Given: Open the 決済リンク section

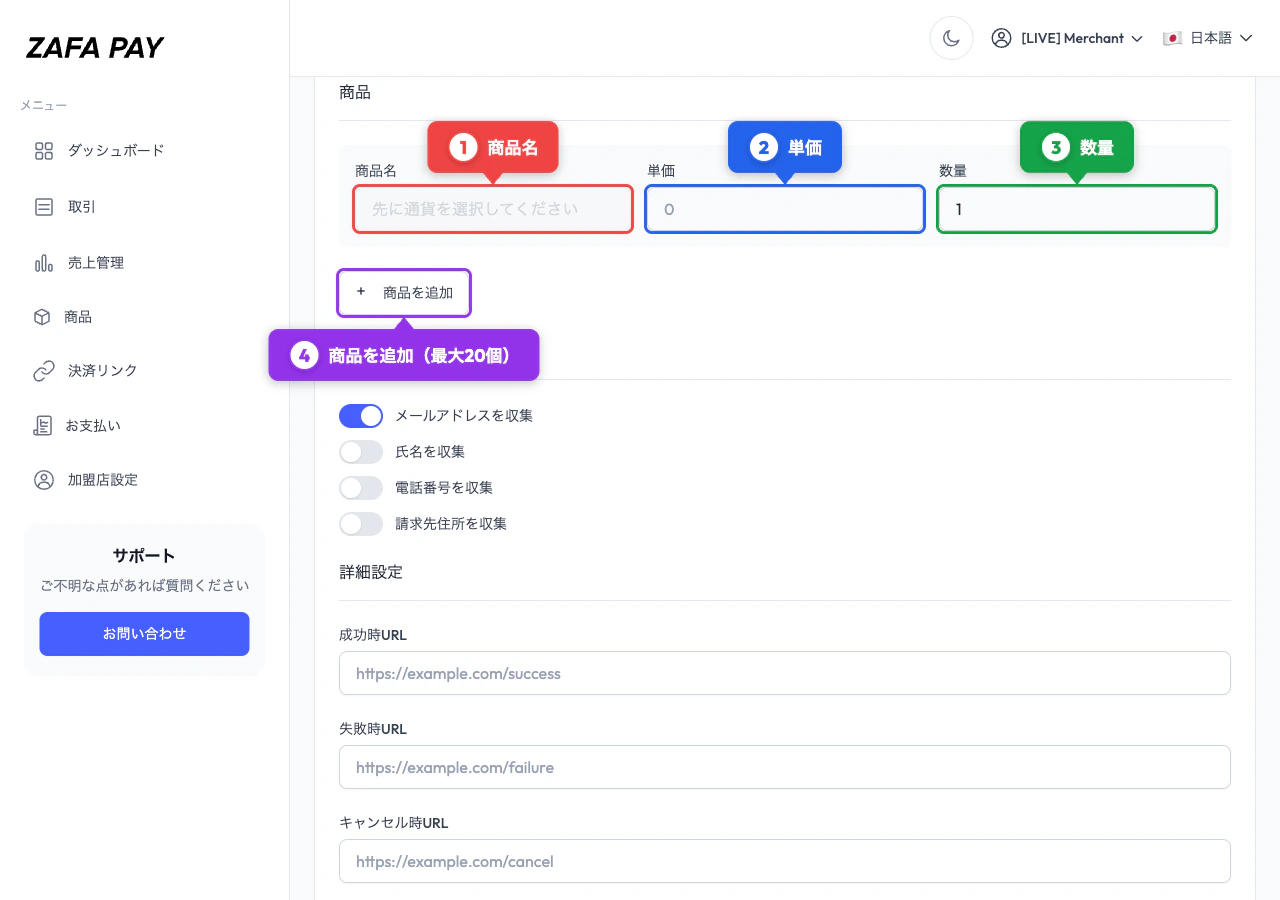Looking at the screenshot, I should pos(44,370).
